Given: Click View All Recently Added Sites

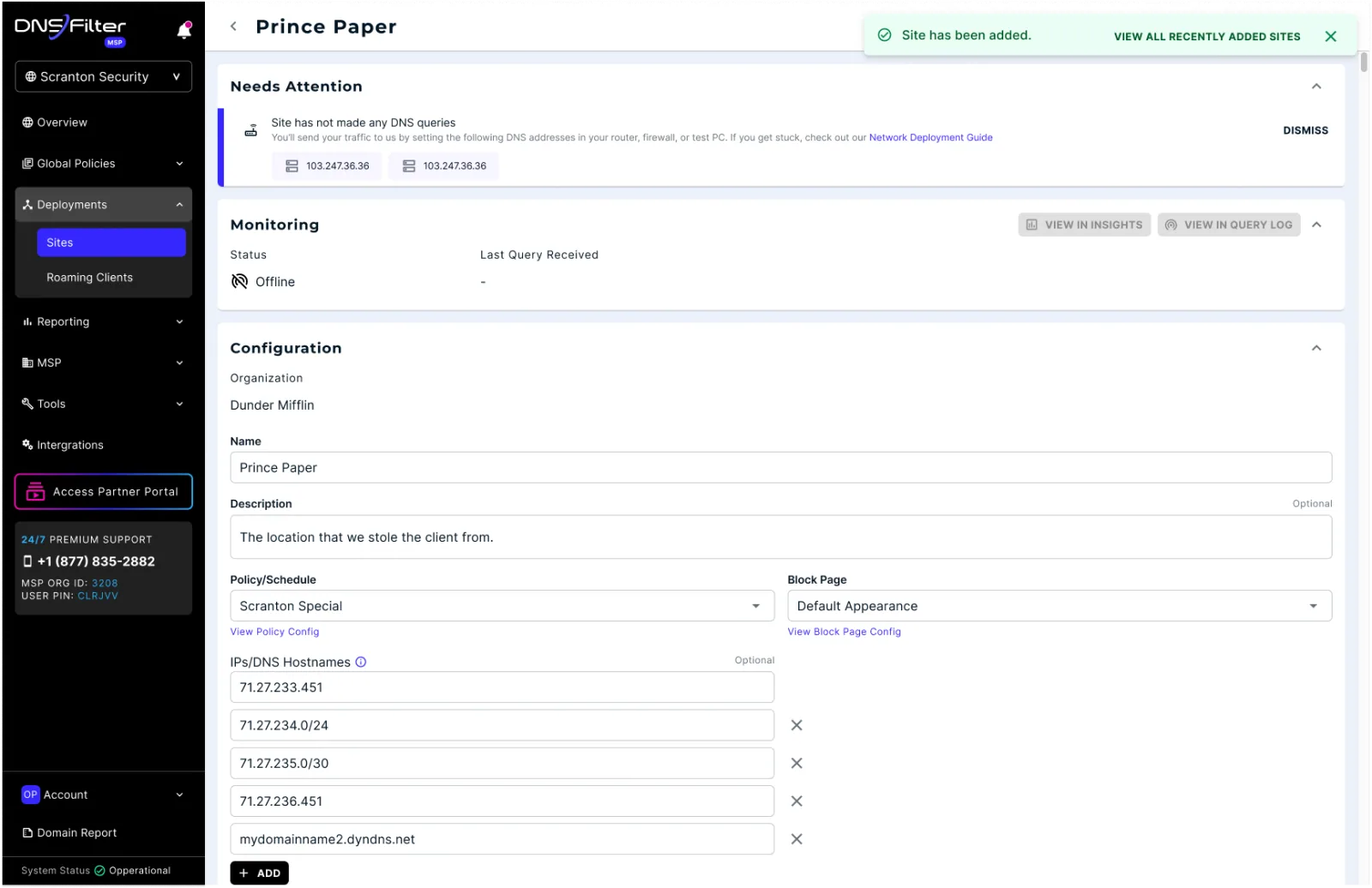Looking at the screenshot, I should [x=1207, y=37].
